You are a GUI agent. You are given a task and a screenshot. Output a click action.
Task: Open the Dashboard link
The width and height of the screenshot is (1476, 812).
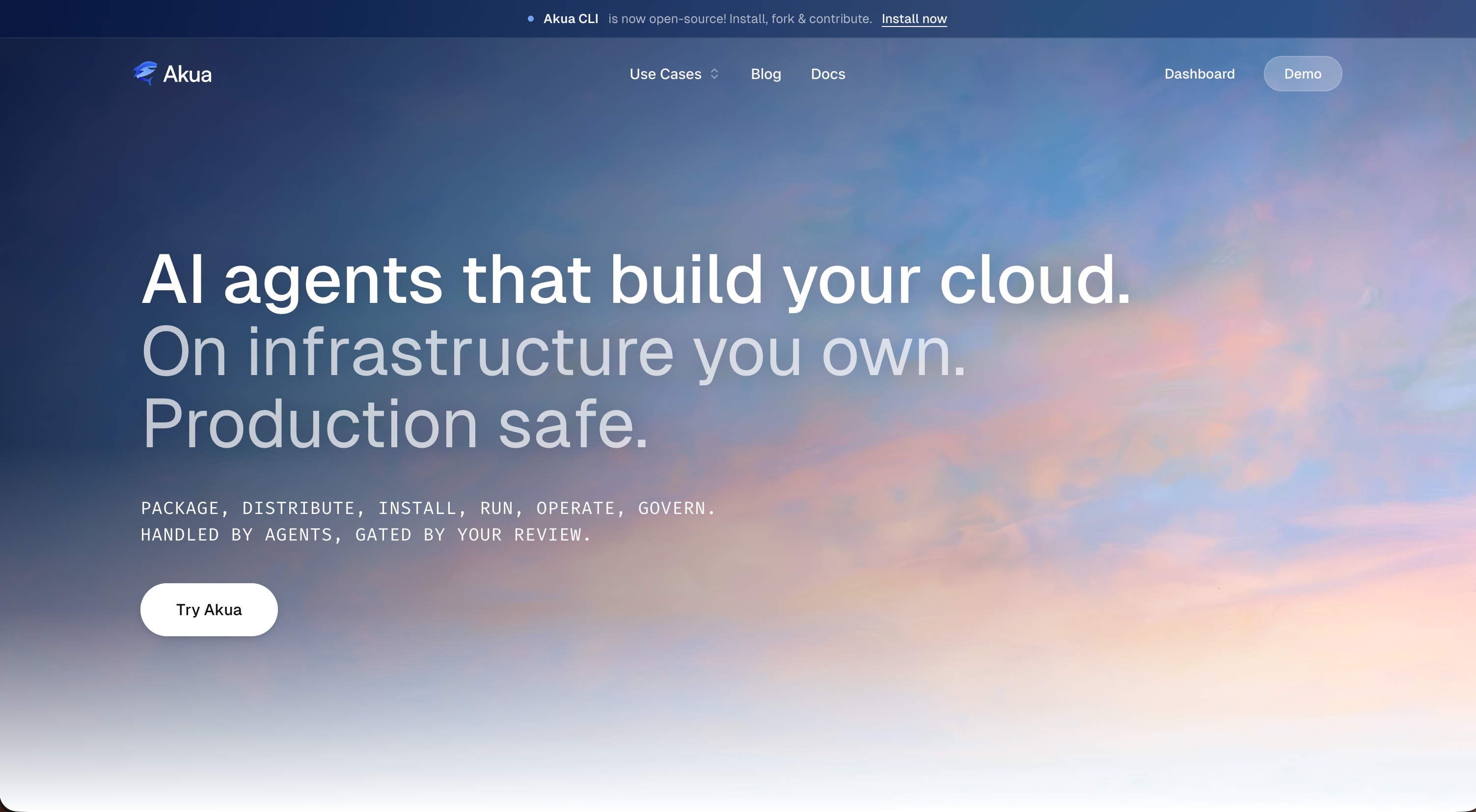(x=1199, y=74)
